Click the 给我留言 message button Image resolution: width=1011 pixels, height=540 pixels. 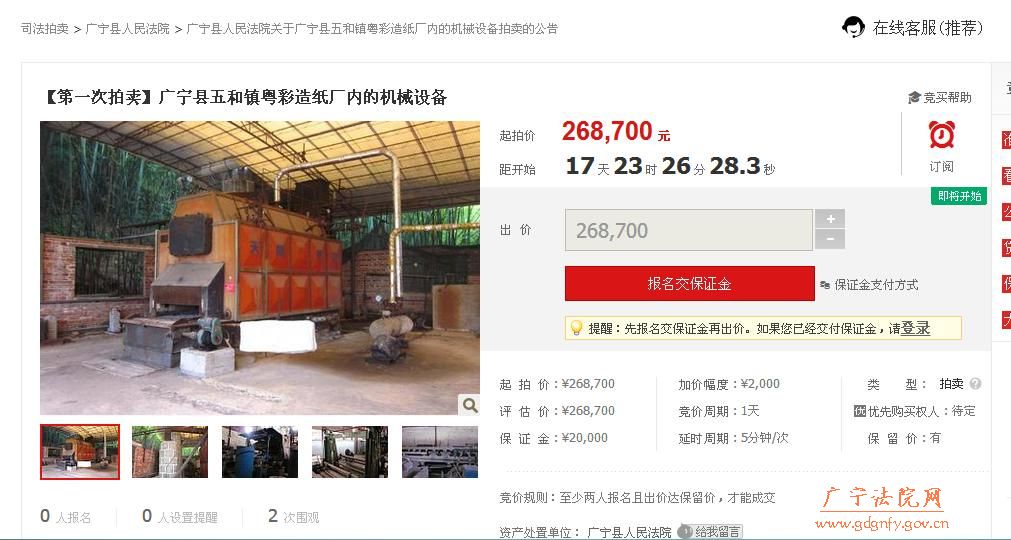tap(710, 532)
